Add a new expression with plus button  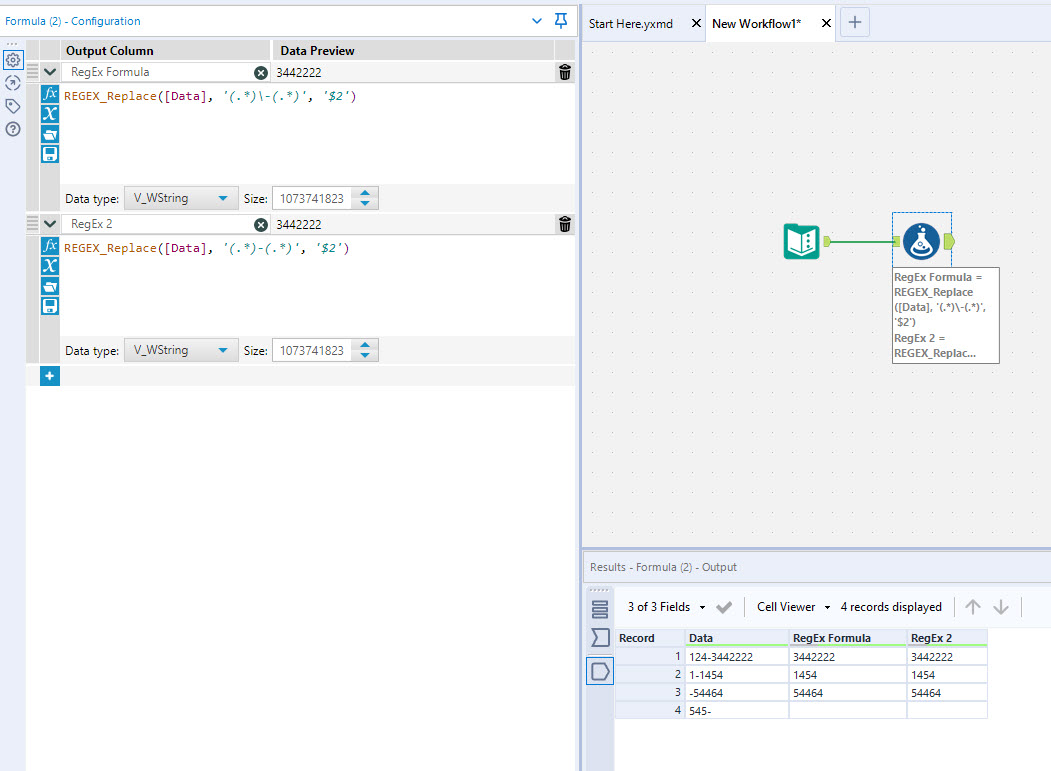click(x=50, y=376)
